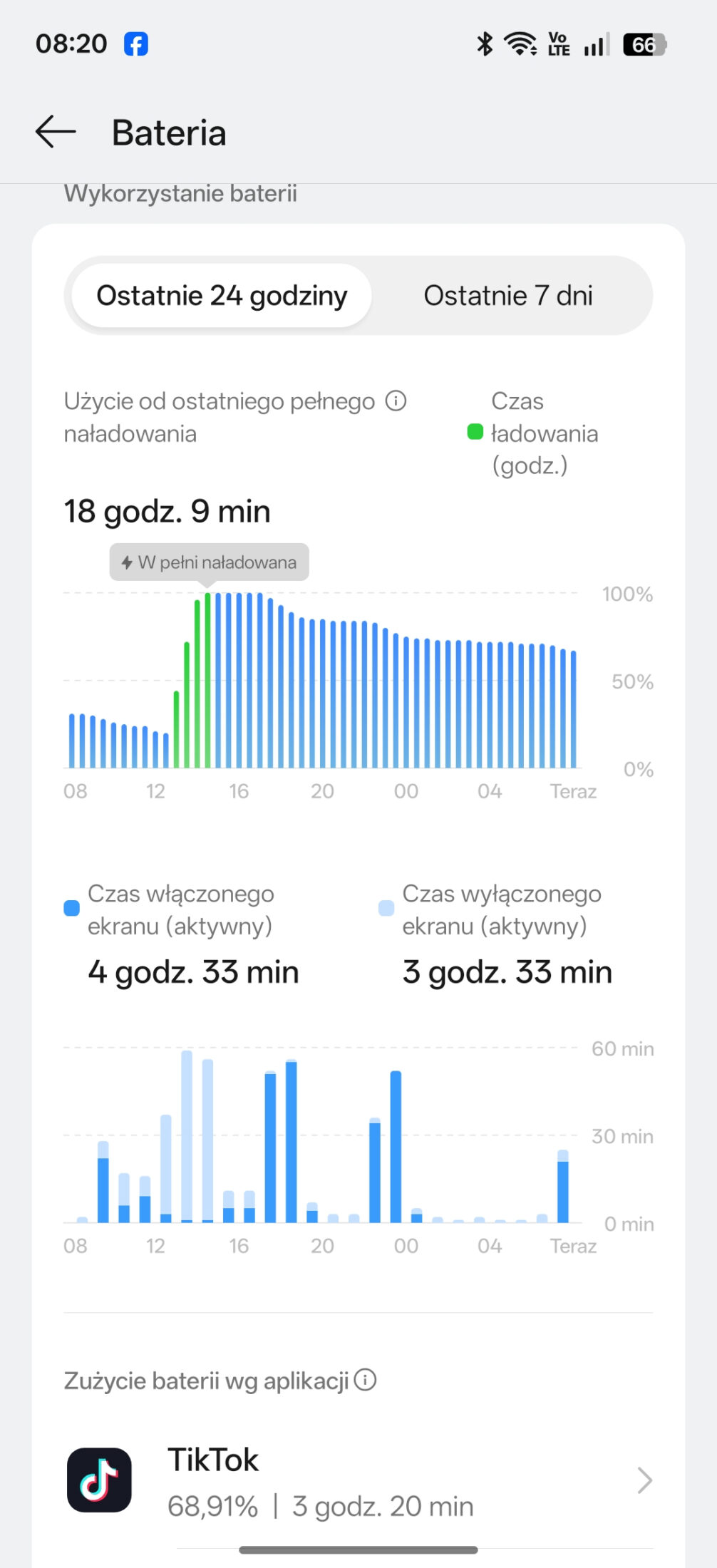This screenshot has width=717, height=1568.
Task: Tap the bottom navigation gesture bar
Action: coord(358,1550)
